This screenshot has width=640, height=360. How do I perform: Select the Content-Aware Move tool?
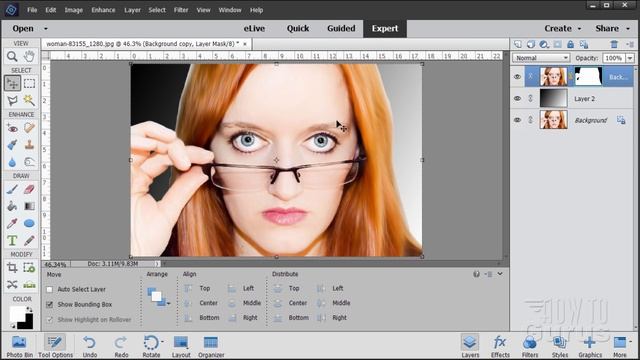pos(12,284)
